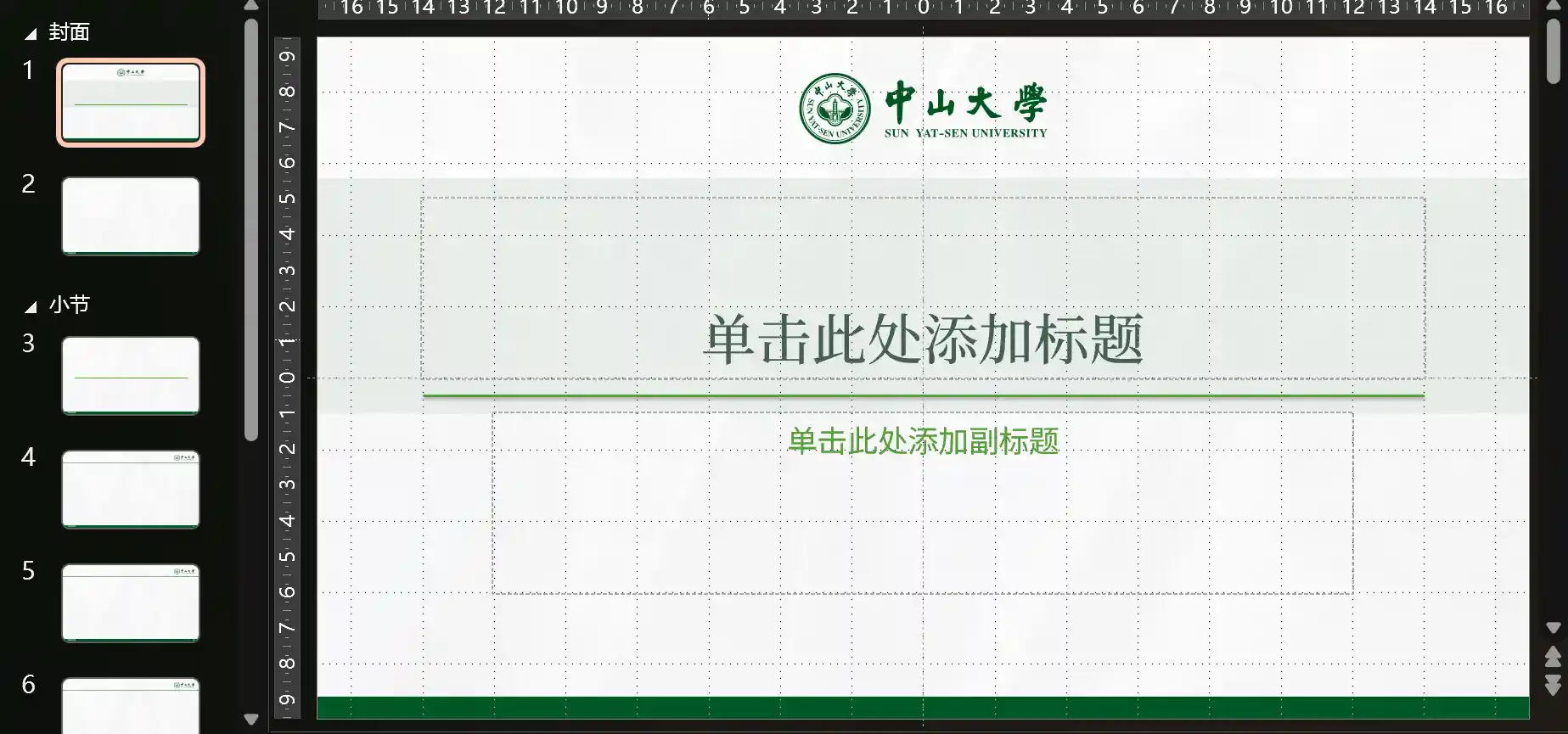Screen dimensions: 1568x734
Task: Click the 单击此处添加标题 title placeholder
Action: (x=923, y=339)
